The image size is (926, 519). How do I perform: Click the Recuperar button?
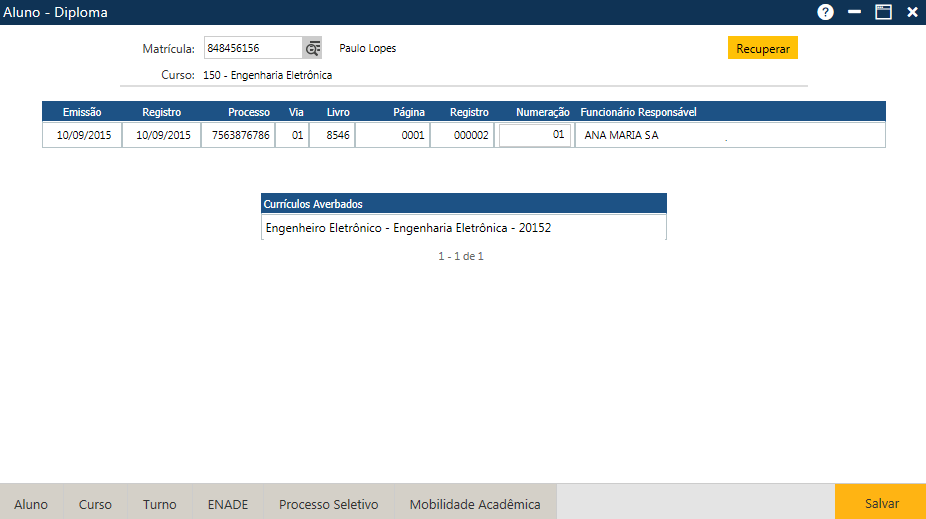coord(762,48)
